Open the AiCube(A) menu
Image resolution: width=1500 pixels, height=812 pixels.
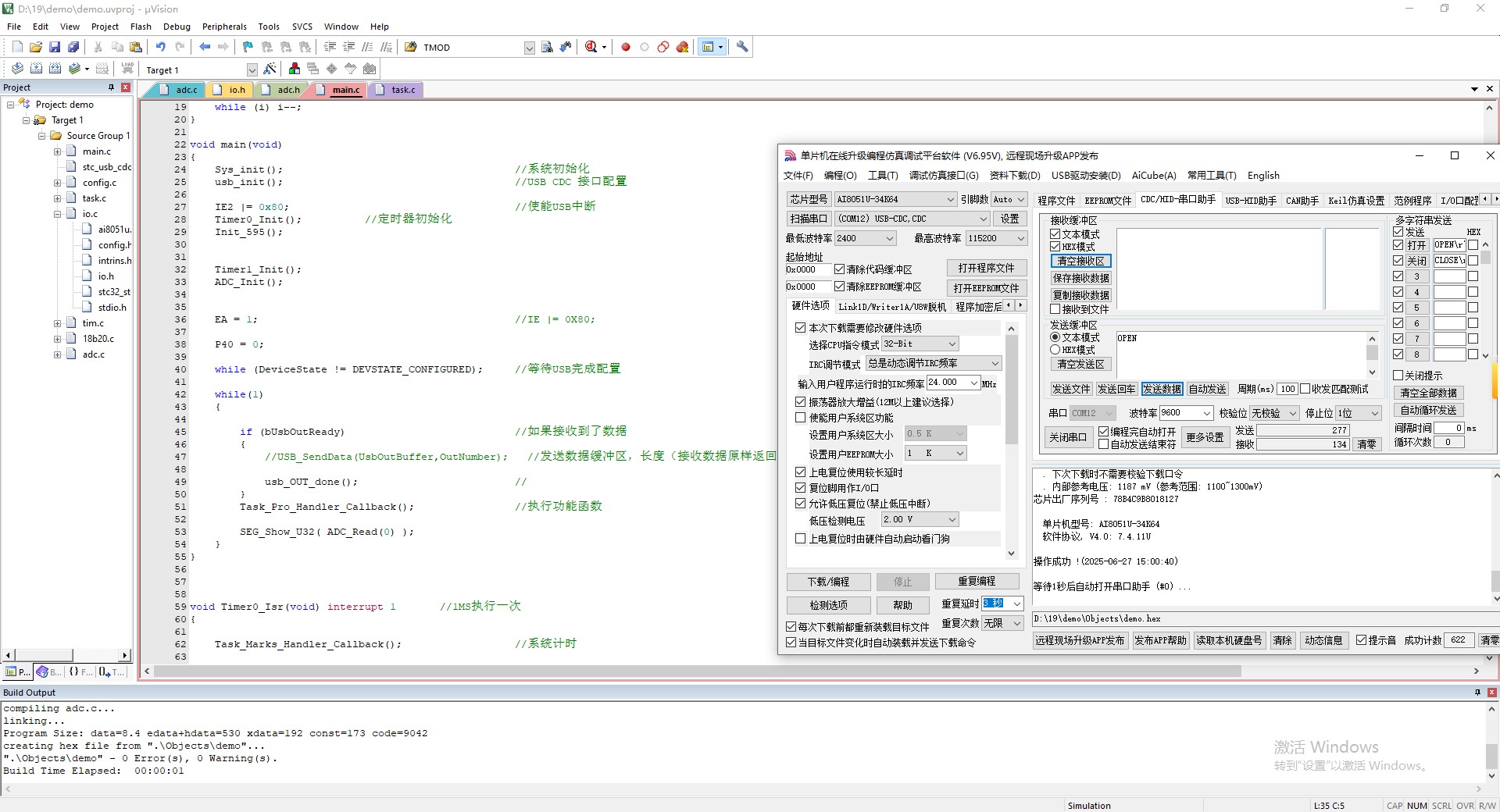coord(1153,176)
